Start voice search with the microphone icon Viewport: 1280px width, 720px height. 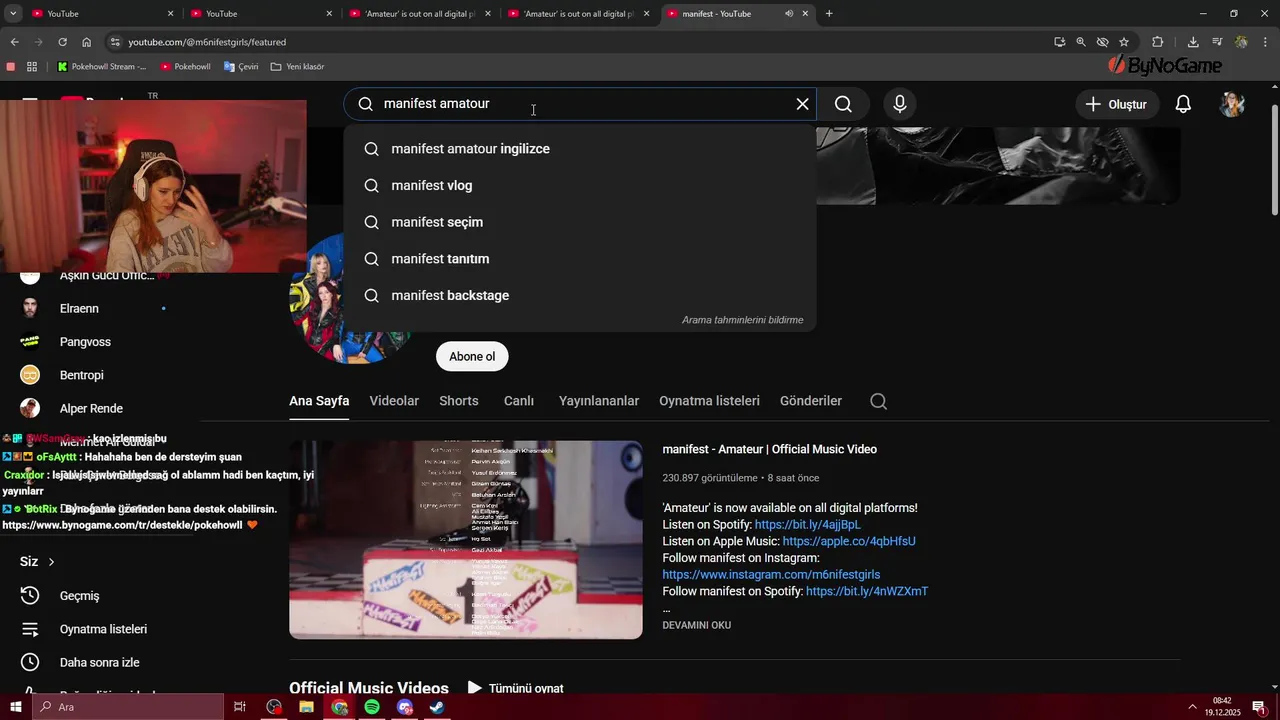coord(900,104)
